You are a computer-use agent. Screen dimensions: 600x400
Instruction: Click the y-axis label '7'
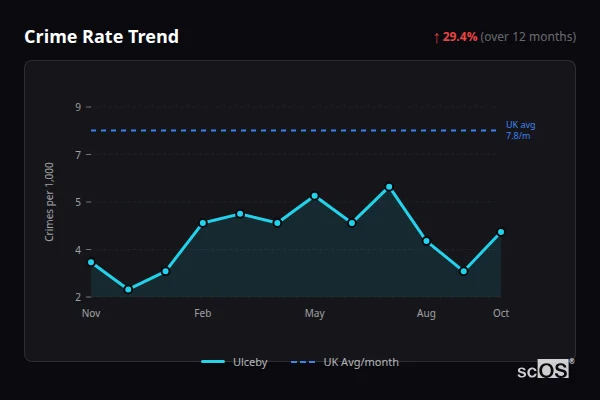click(78, 155)
